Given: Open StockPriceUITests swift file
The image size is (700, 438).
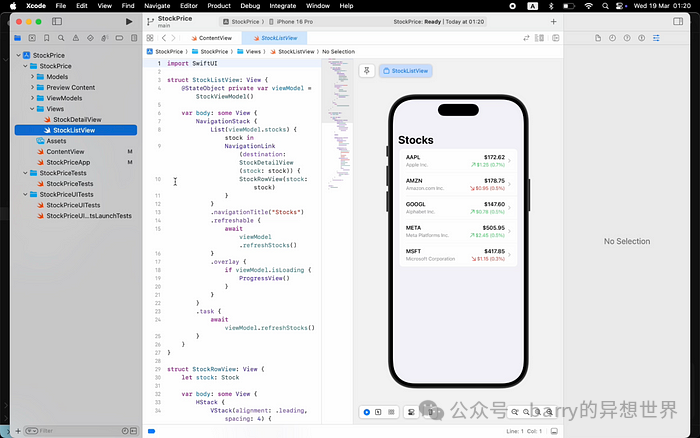Looking at the screenshot, I should click(73, 205).
